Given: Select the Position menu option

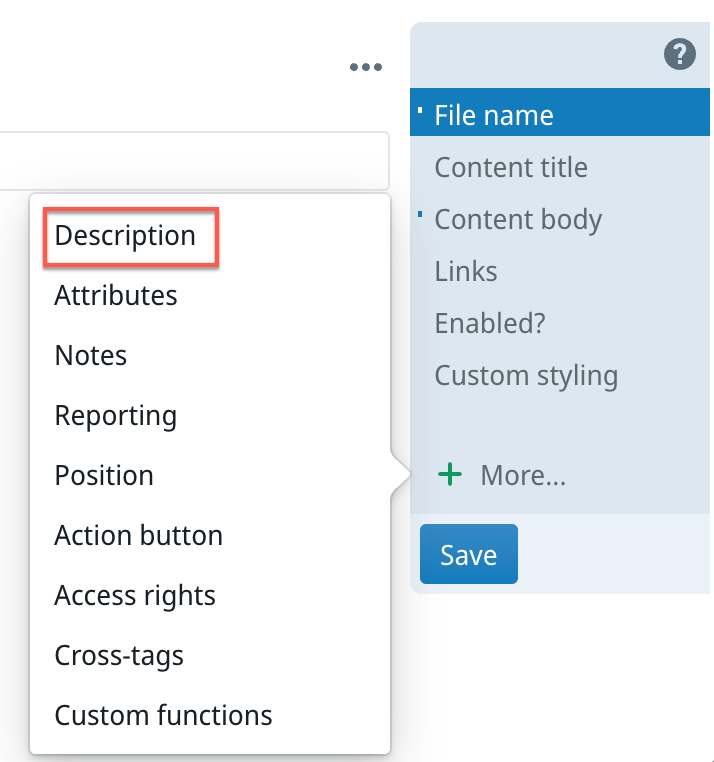Looking at the screenshot, I should 104,476.
